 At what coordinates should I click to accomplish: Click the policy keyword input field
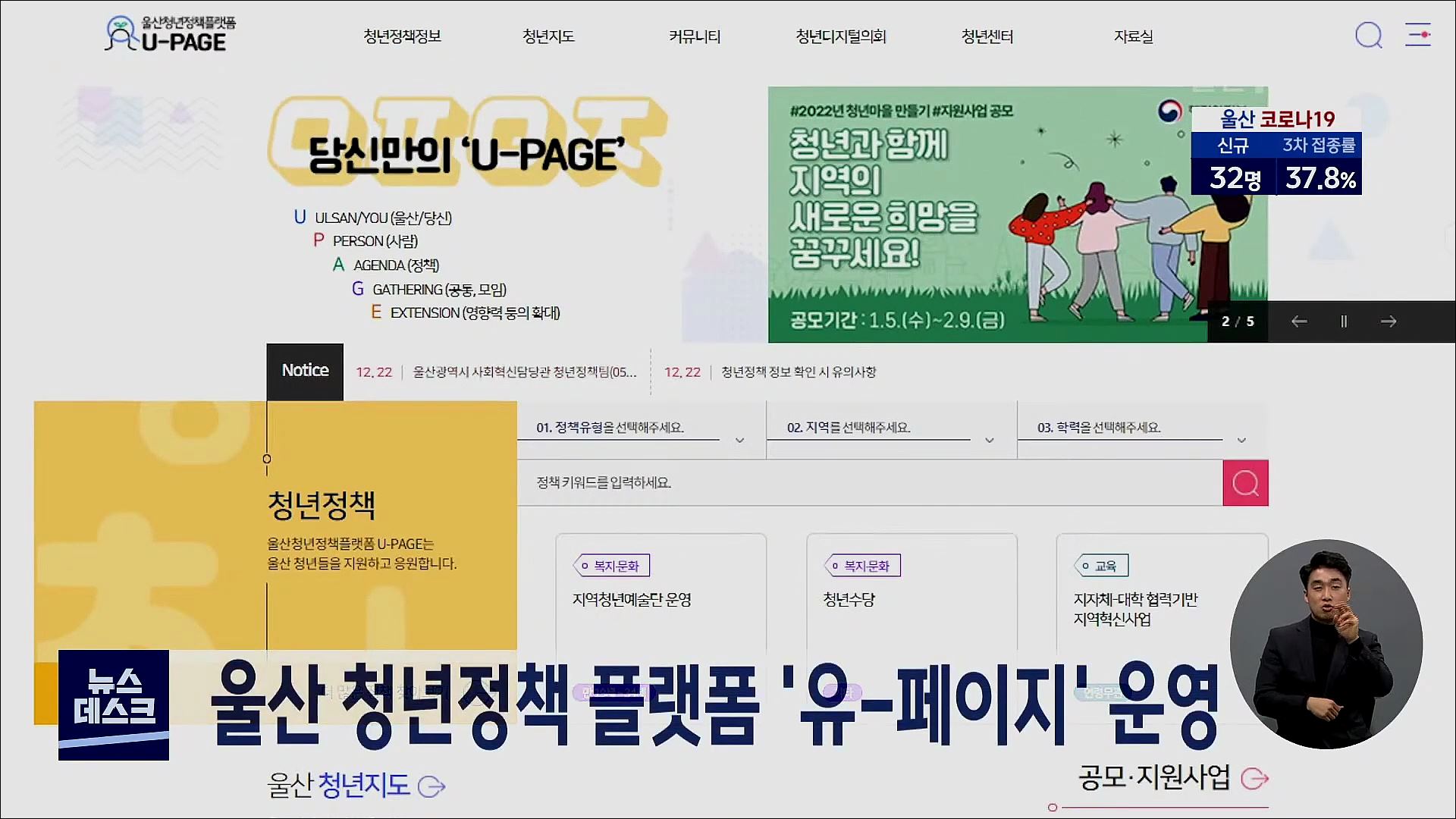868,483
